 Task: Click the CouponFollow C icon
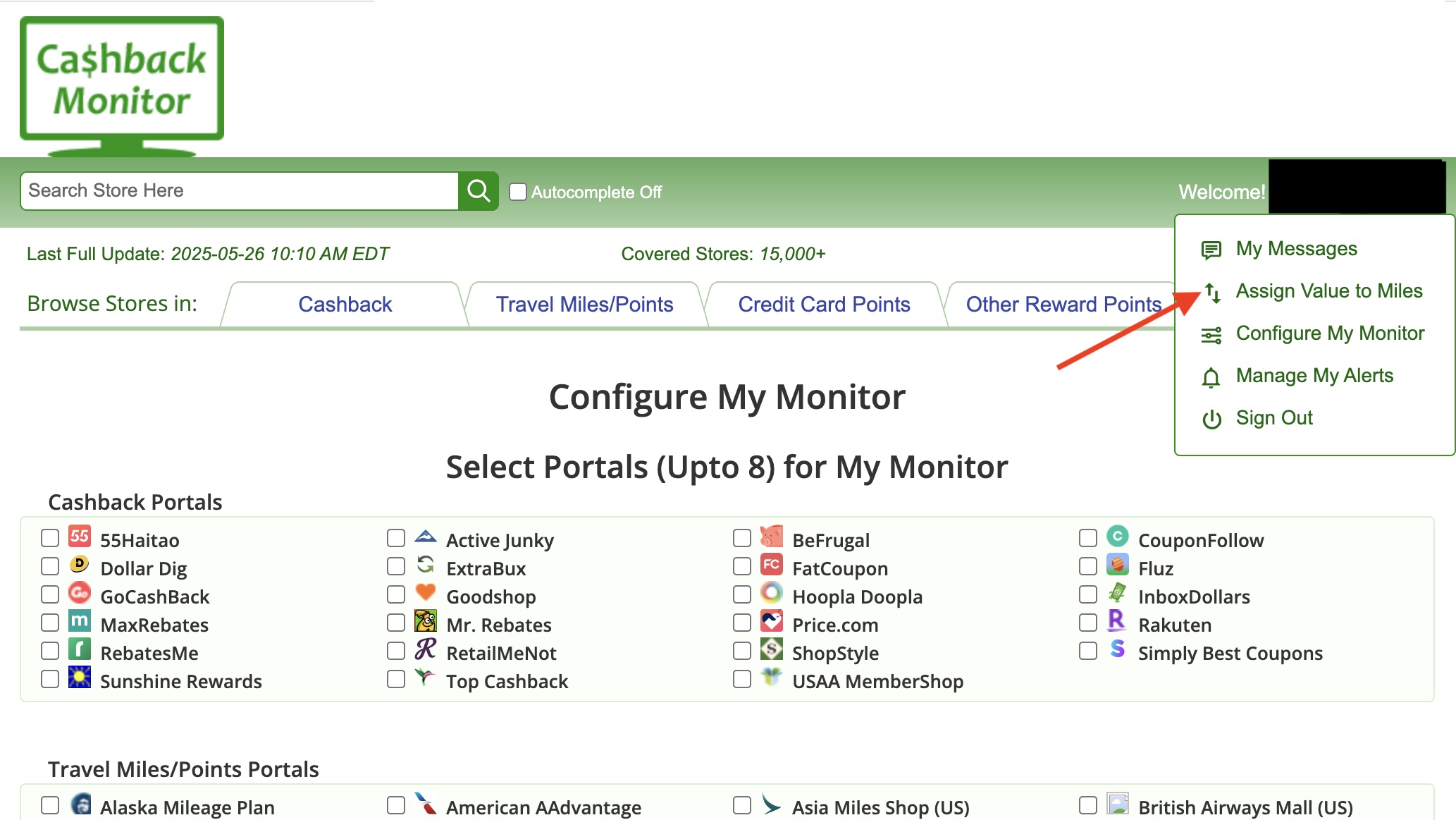point(1118,537)
